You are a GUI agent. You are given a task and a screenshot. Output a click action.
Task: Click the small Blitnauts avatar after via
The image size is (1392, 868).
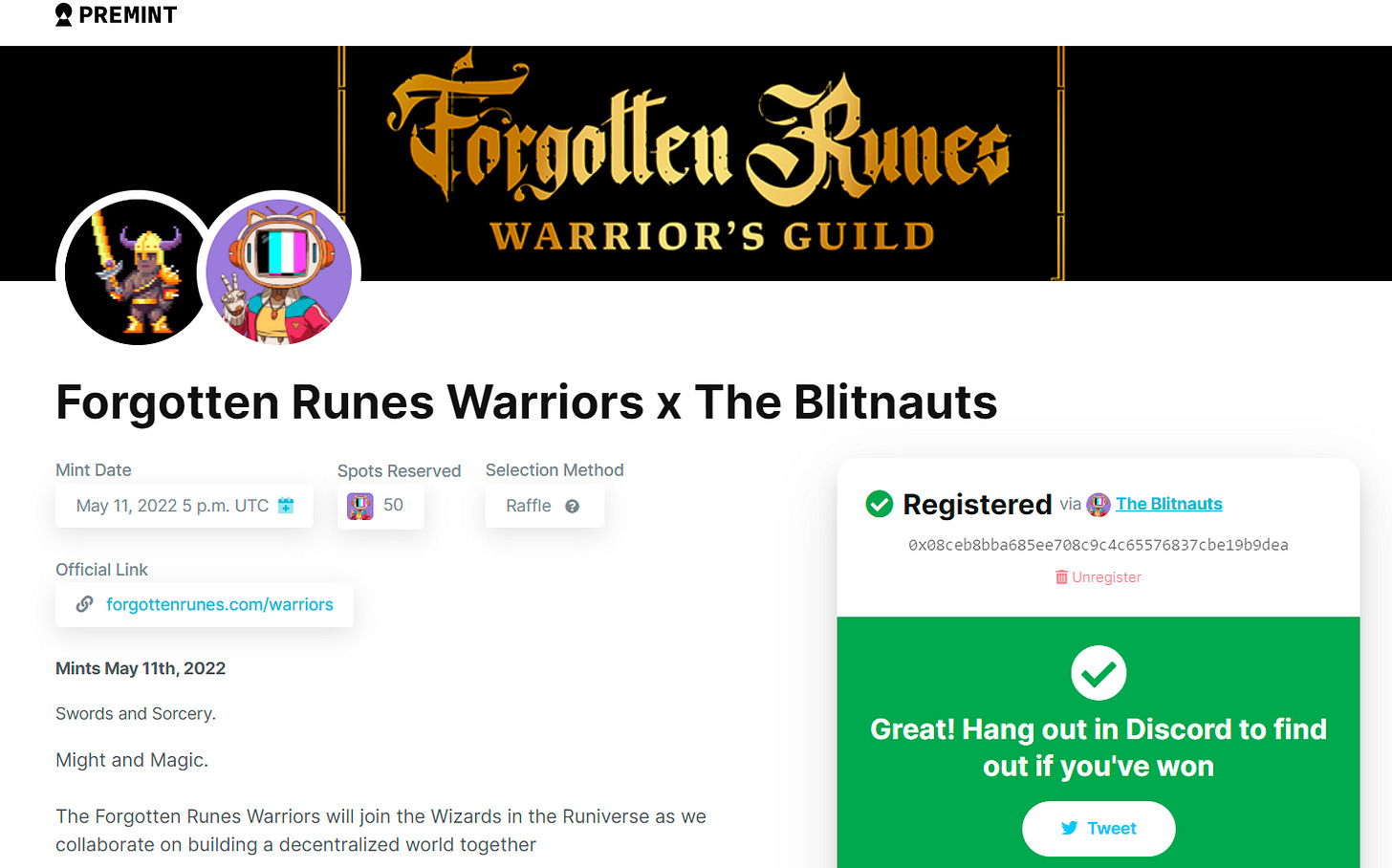1098,505
